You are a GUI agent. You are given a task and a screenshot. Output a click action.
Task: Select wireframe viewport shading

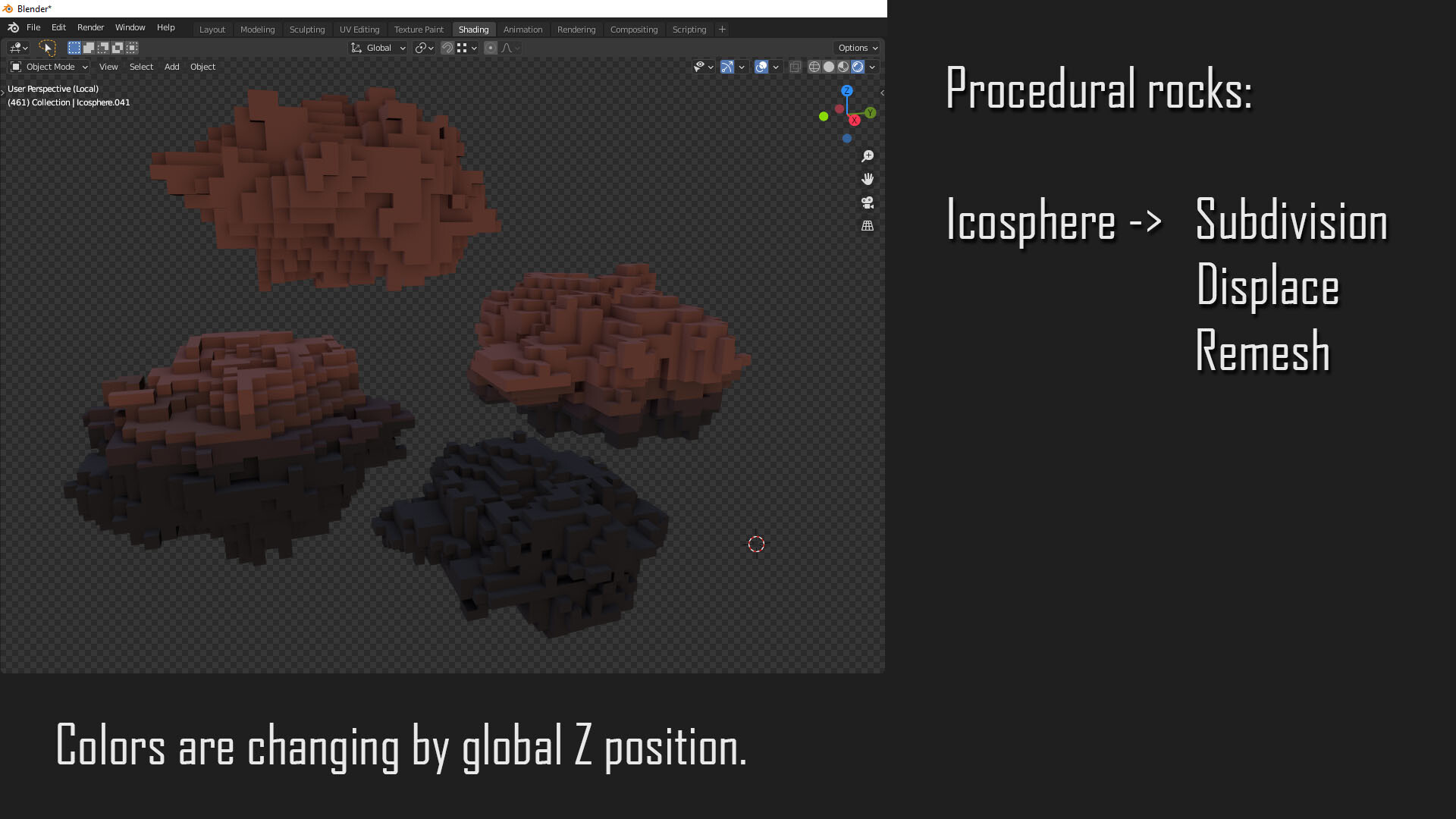814,67
